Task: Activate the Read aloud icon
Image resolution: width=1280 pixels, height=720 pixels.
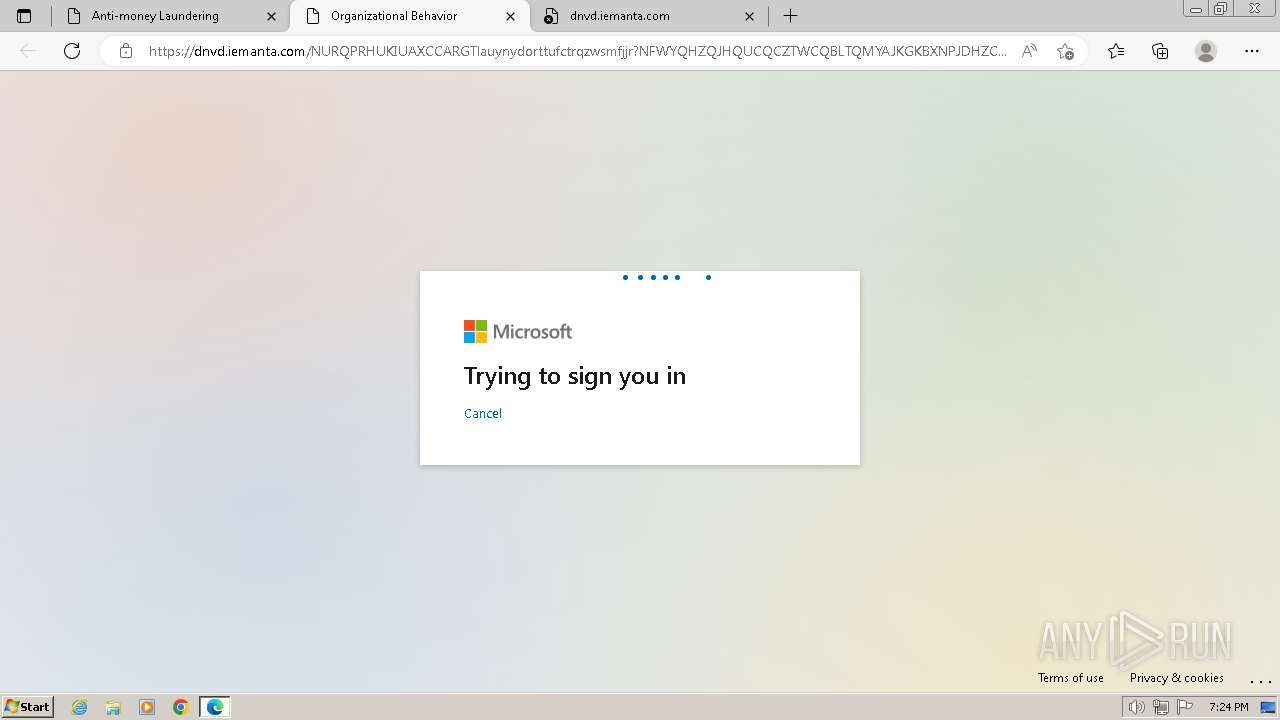Action: tap(1029, 51)
